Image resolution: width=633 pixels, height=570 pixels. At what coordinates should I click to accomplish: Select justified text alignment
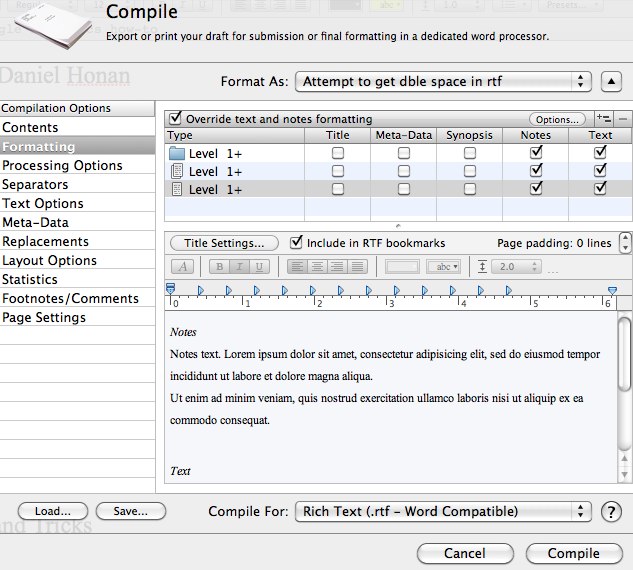pos(357,267)
